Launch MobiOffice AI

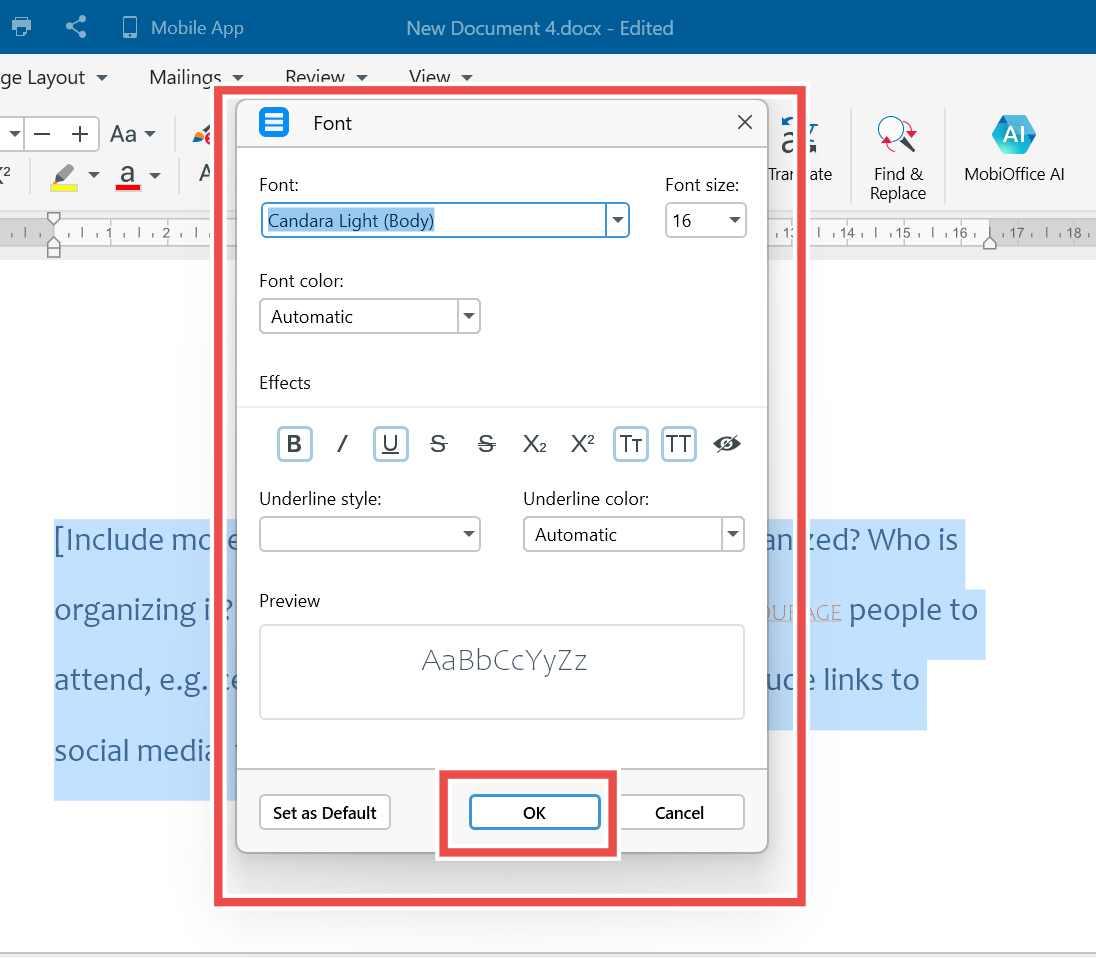click(x=1014, y=150)
